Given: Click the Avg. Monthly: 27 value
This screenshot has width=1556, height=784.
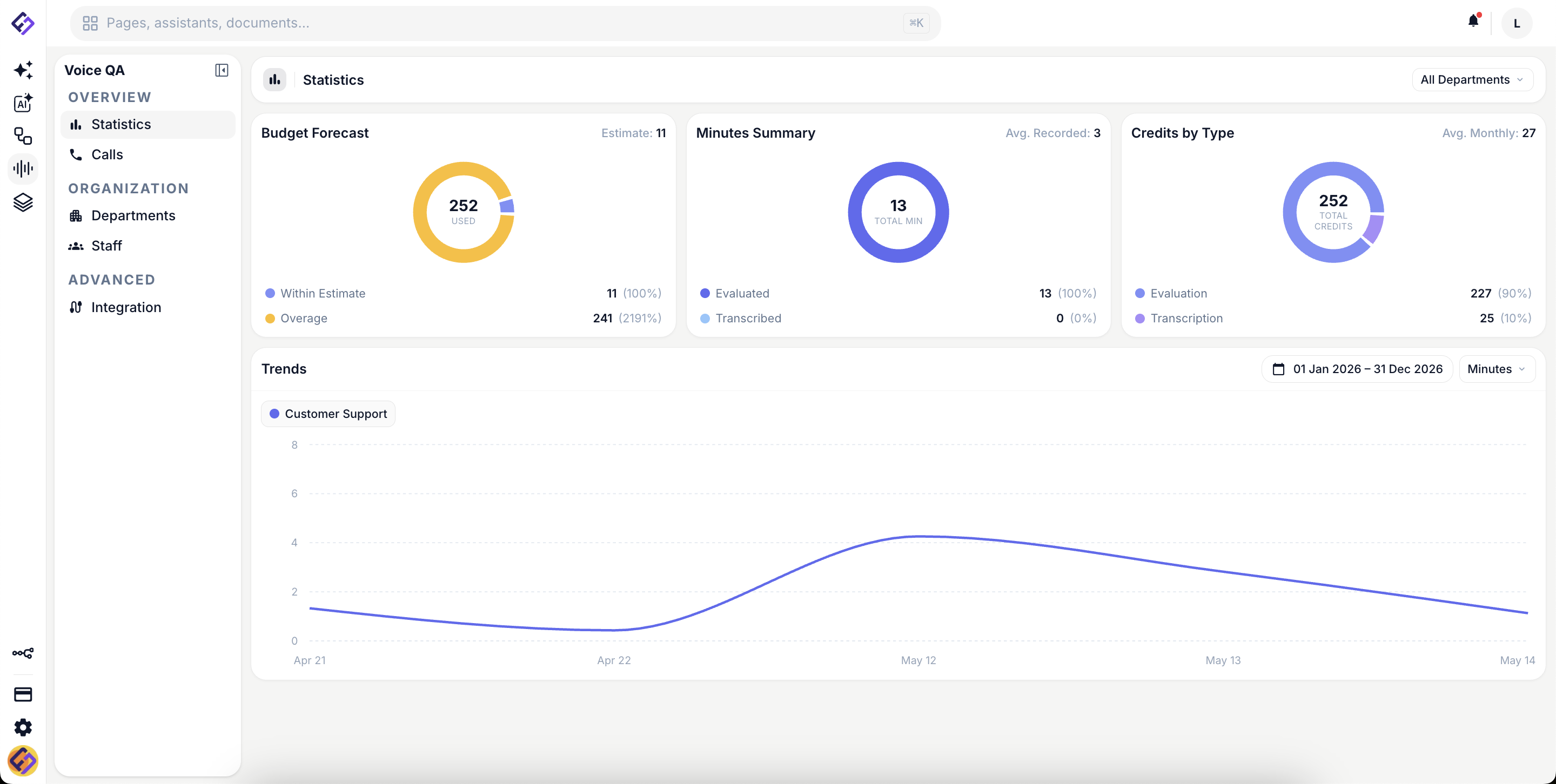Looking at the screenshot, I should coord(1489,133).
